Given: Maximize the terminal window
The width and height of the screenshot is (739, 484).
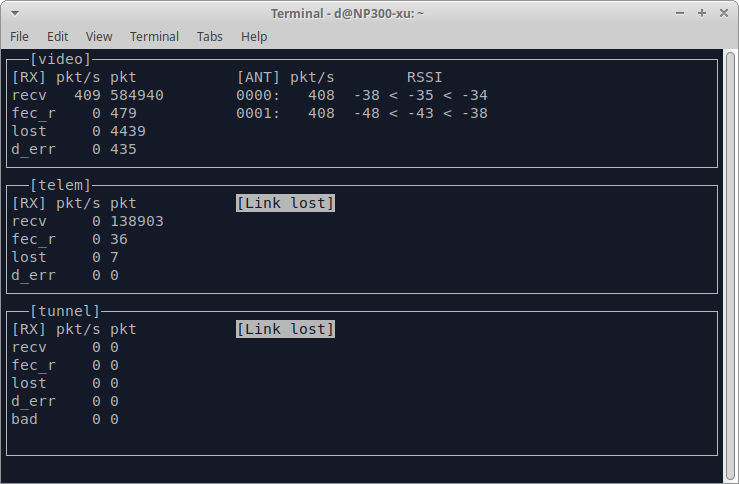Looking at the screenshot, I should click(x=702, y=13).
